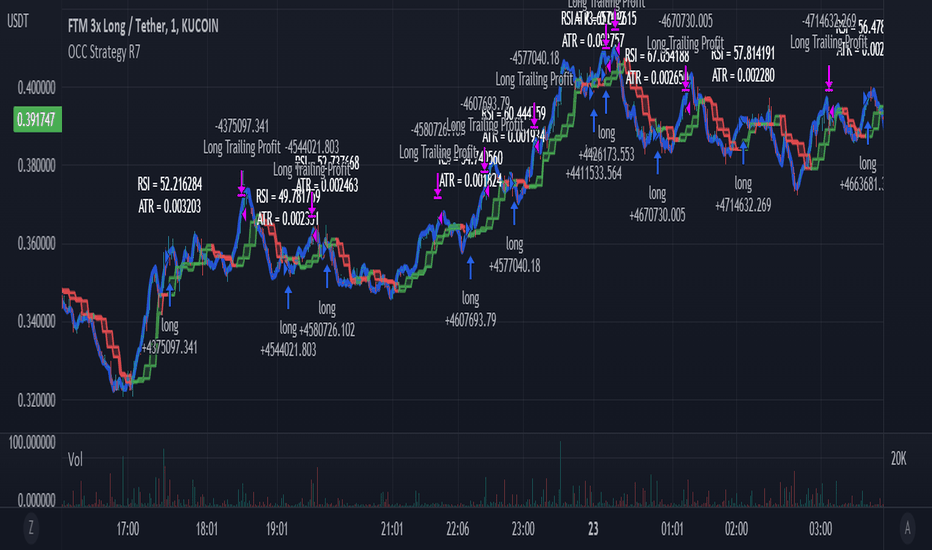Select the '+4544021.803' trade label
This screenshot has width=932, height=550.
[288, 350]
